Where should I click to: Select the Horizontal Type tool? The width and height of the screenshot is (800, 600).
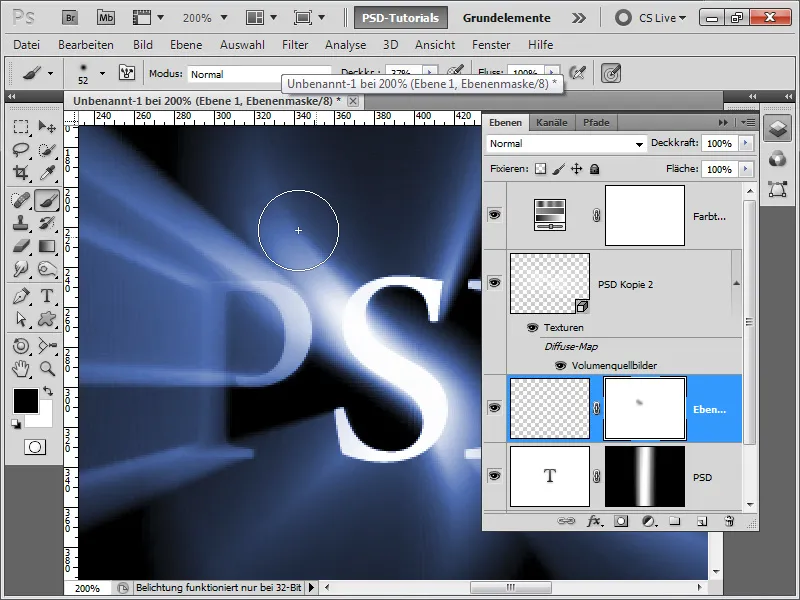(x=47, y=296)
